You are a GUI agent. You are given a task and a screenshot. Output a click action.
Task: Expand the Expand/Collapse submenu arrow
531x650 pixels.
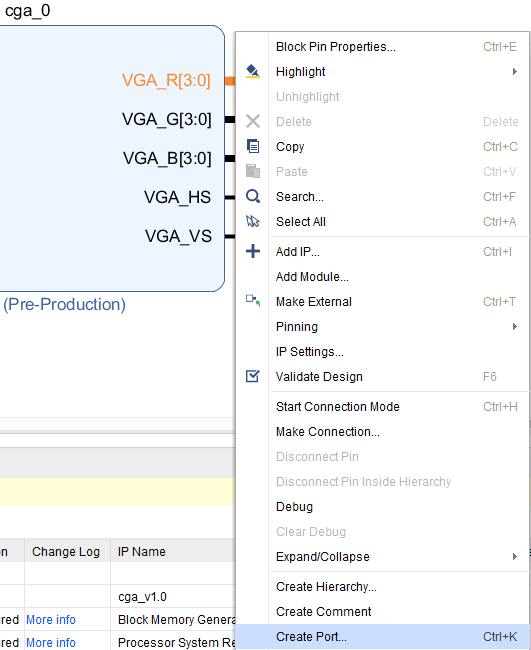pos(514,556)
